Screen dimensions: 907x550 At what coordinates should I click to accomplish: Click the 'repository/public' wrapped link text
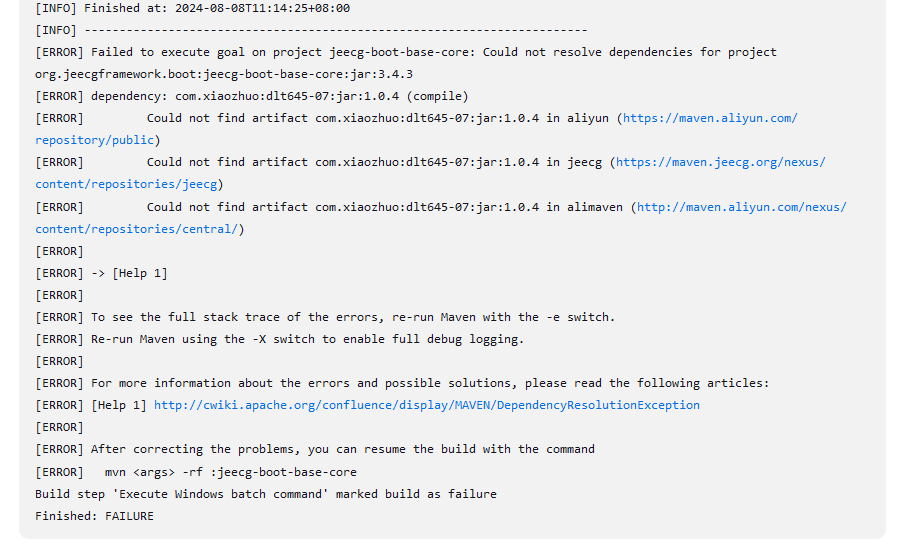pos(94,140)
